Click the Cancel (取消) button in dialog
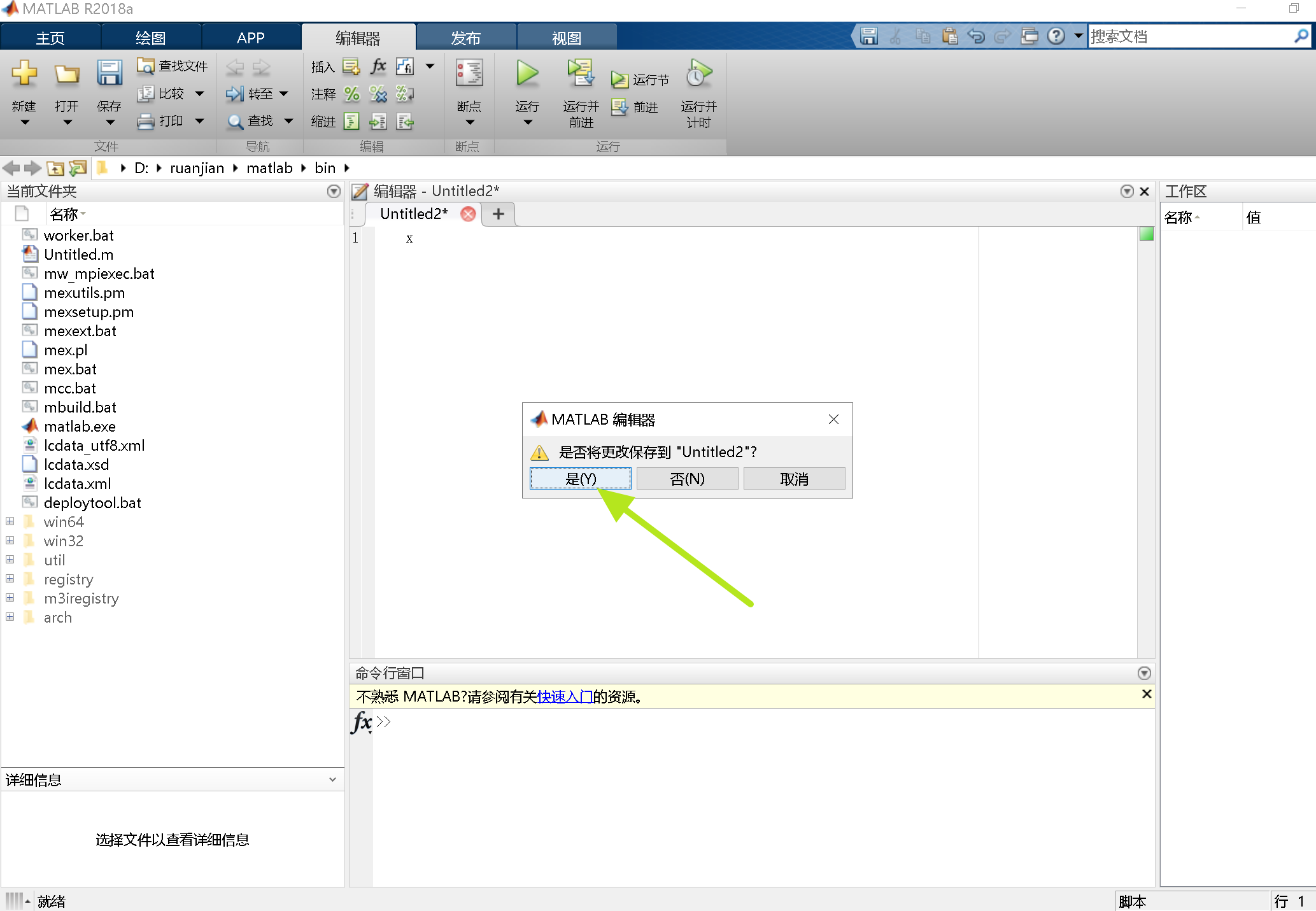 [x=794, y=479]
